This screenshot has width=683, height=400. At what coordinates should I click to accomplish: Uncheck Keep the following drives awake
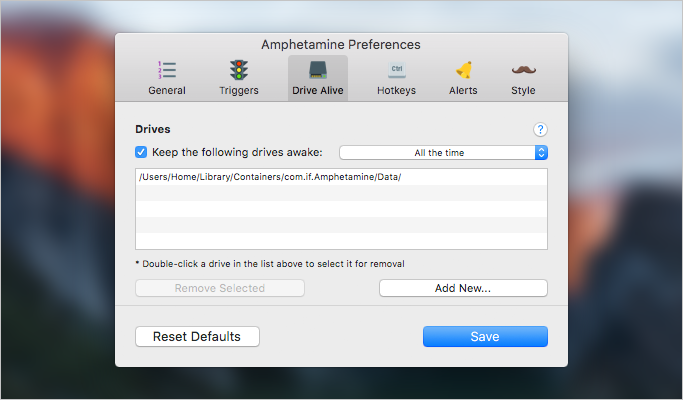click(x=141, y=152)
